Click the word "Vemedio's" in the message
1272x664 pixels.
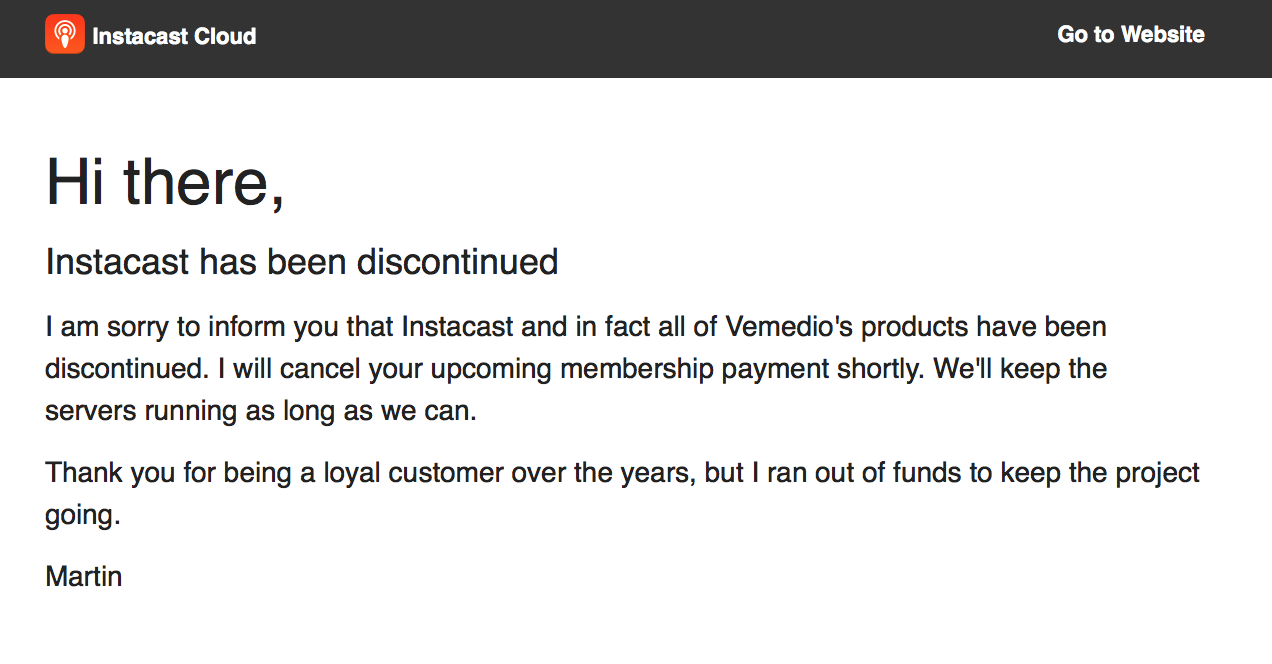789,327
